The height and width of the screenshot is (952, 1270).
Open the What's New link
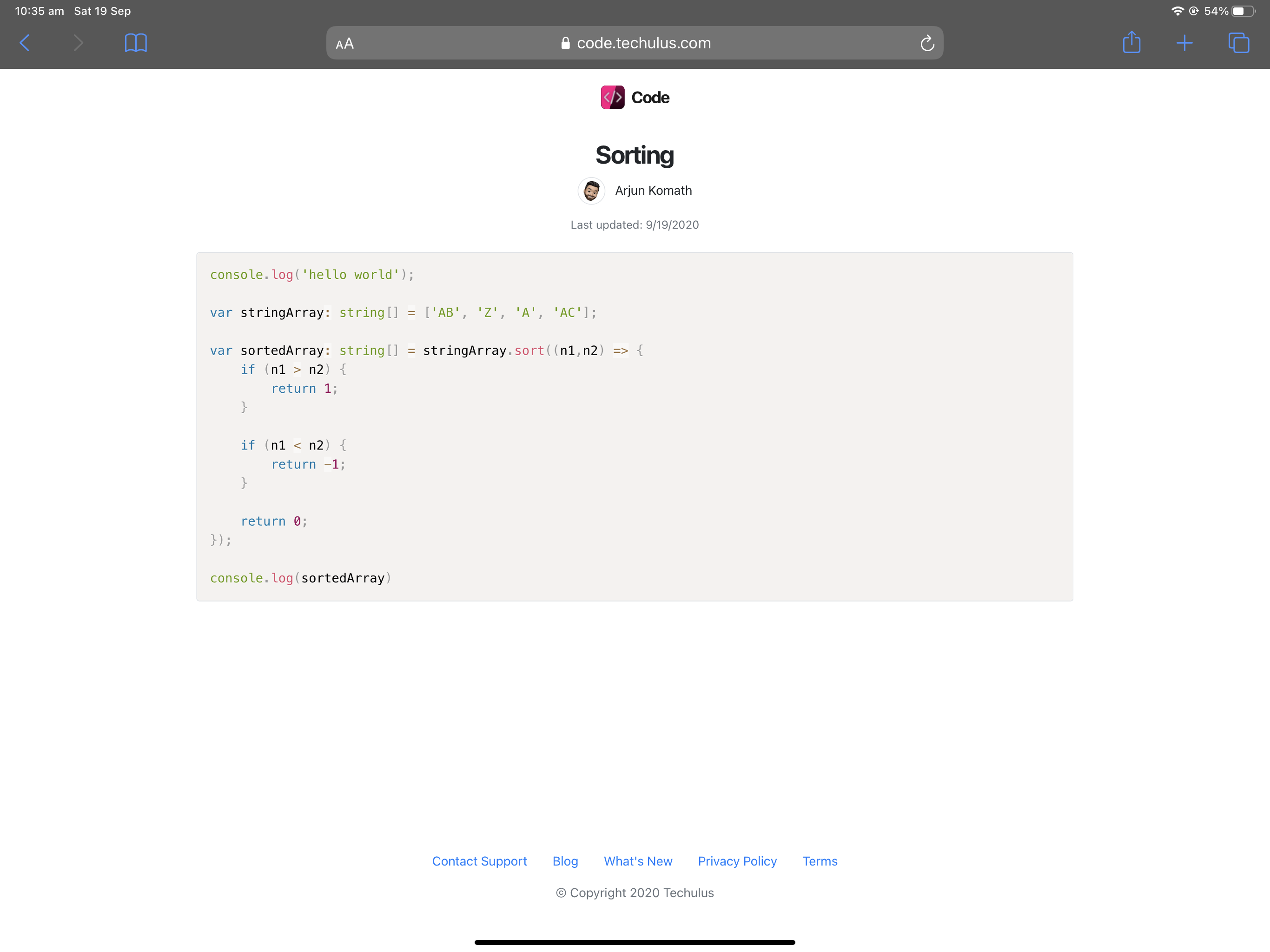click(638, 861)
